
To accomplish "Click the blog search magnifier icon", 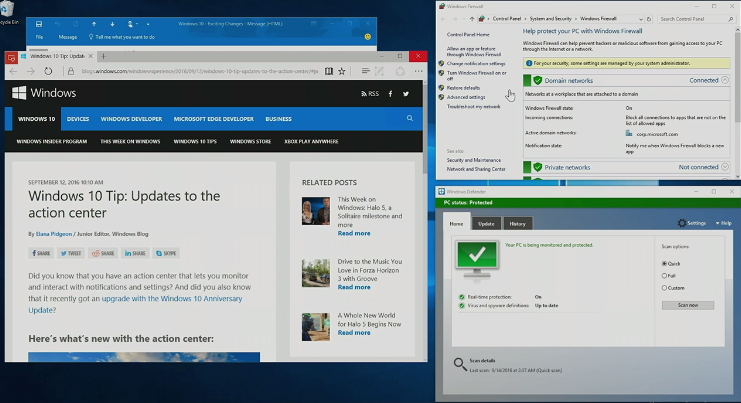I will pyautogui.click(x=409, y=118).
